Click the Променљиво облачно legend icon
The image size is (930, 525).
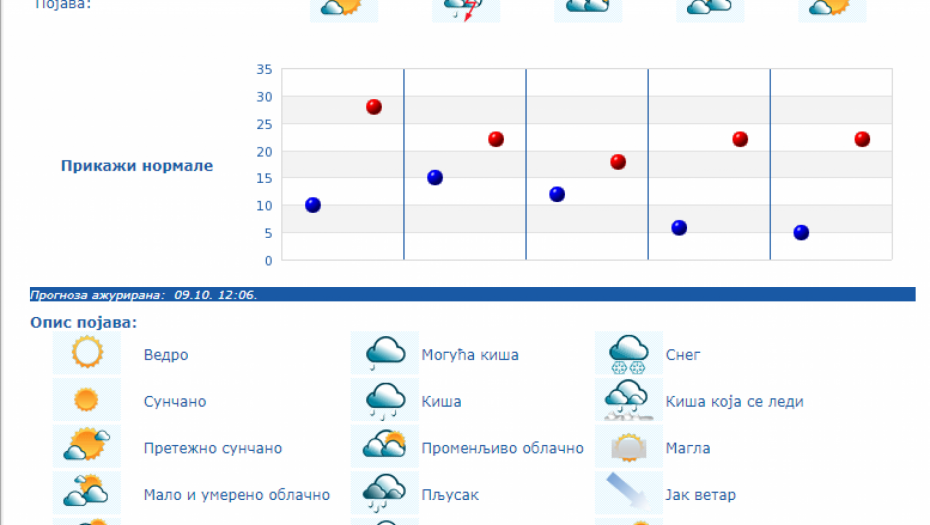(x=385, y=446)
